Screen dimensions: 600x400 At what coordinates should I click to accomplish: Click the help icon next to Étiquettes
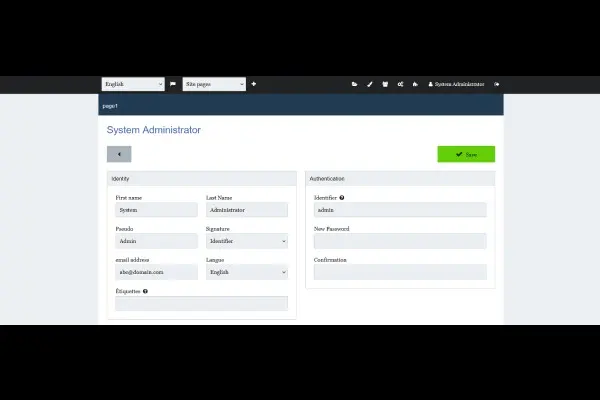145,291
